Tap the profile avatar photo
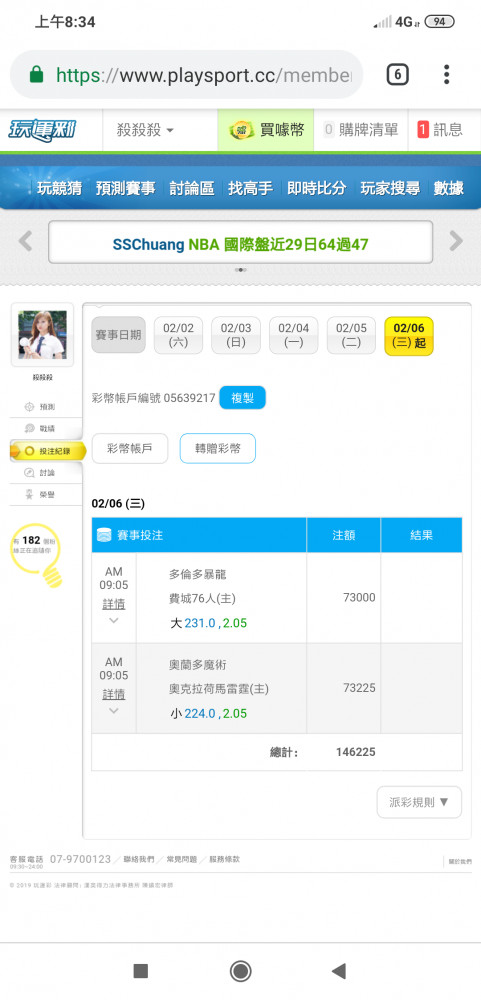The height and width of the screenshot is (1000, 481). (42, 334)
